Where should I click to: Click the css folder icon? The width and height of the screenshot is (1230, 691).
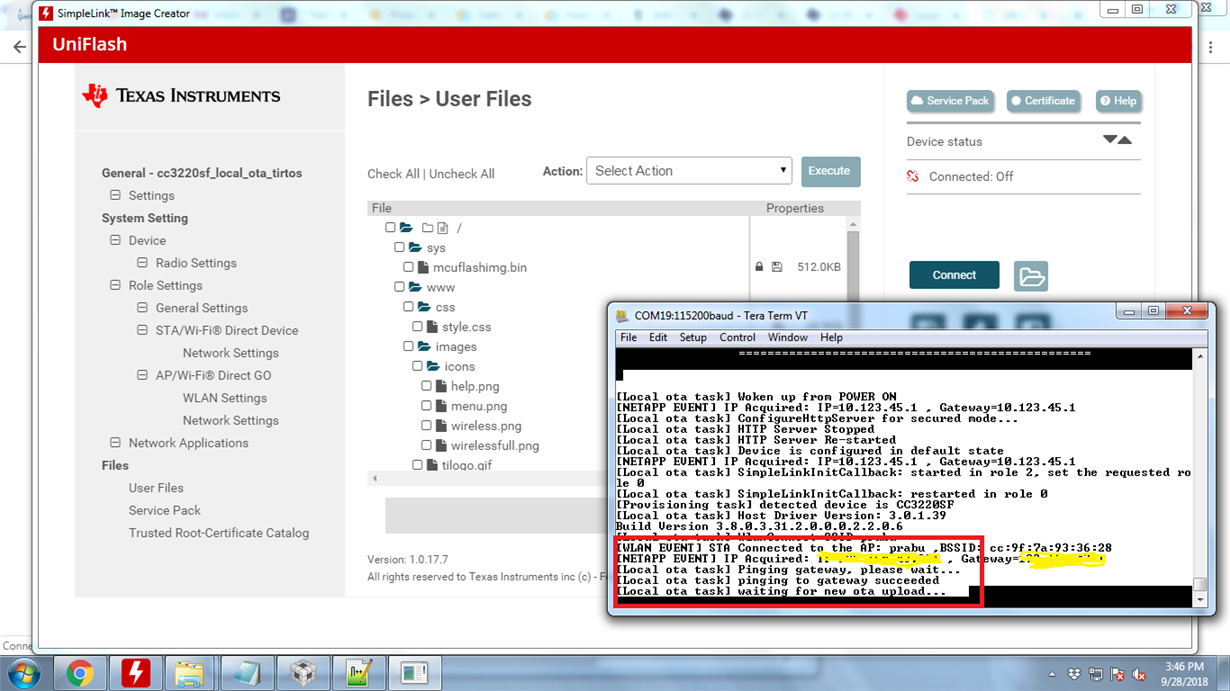[x=424, y=307]
